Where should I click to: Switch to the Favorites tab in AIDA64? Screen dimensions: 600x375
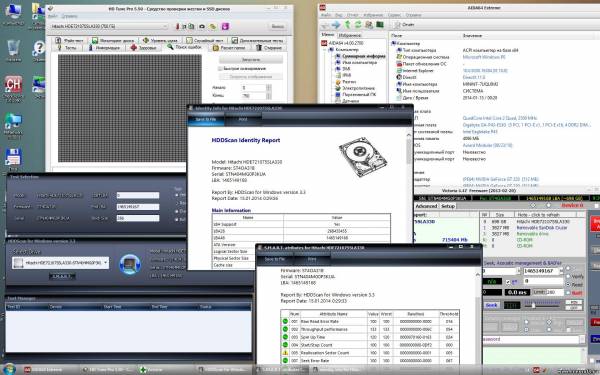(x=350, y=35)
